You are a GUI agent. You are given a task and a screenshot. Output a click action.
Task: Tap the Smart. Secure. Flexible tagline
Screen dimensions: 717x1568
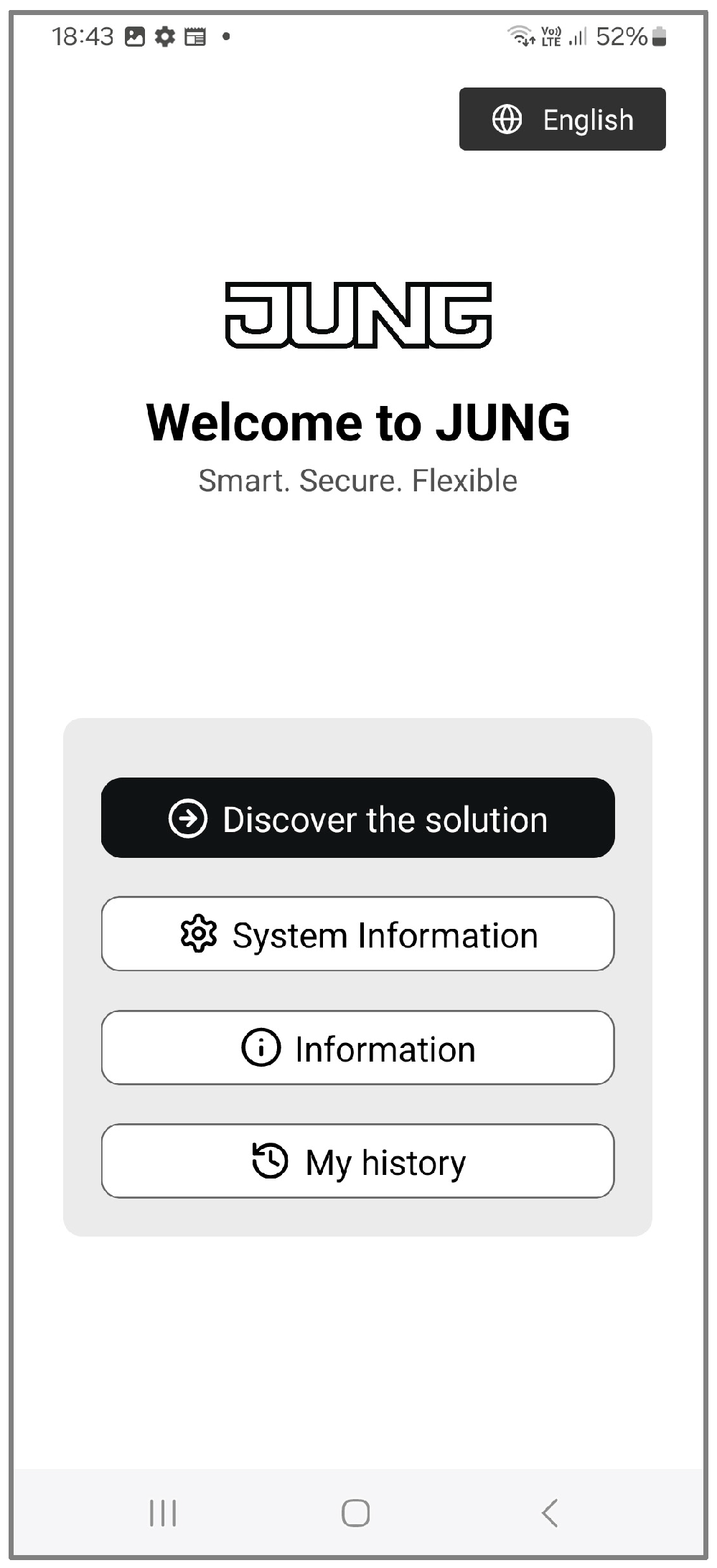(358, 481)
